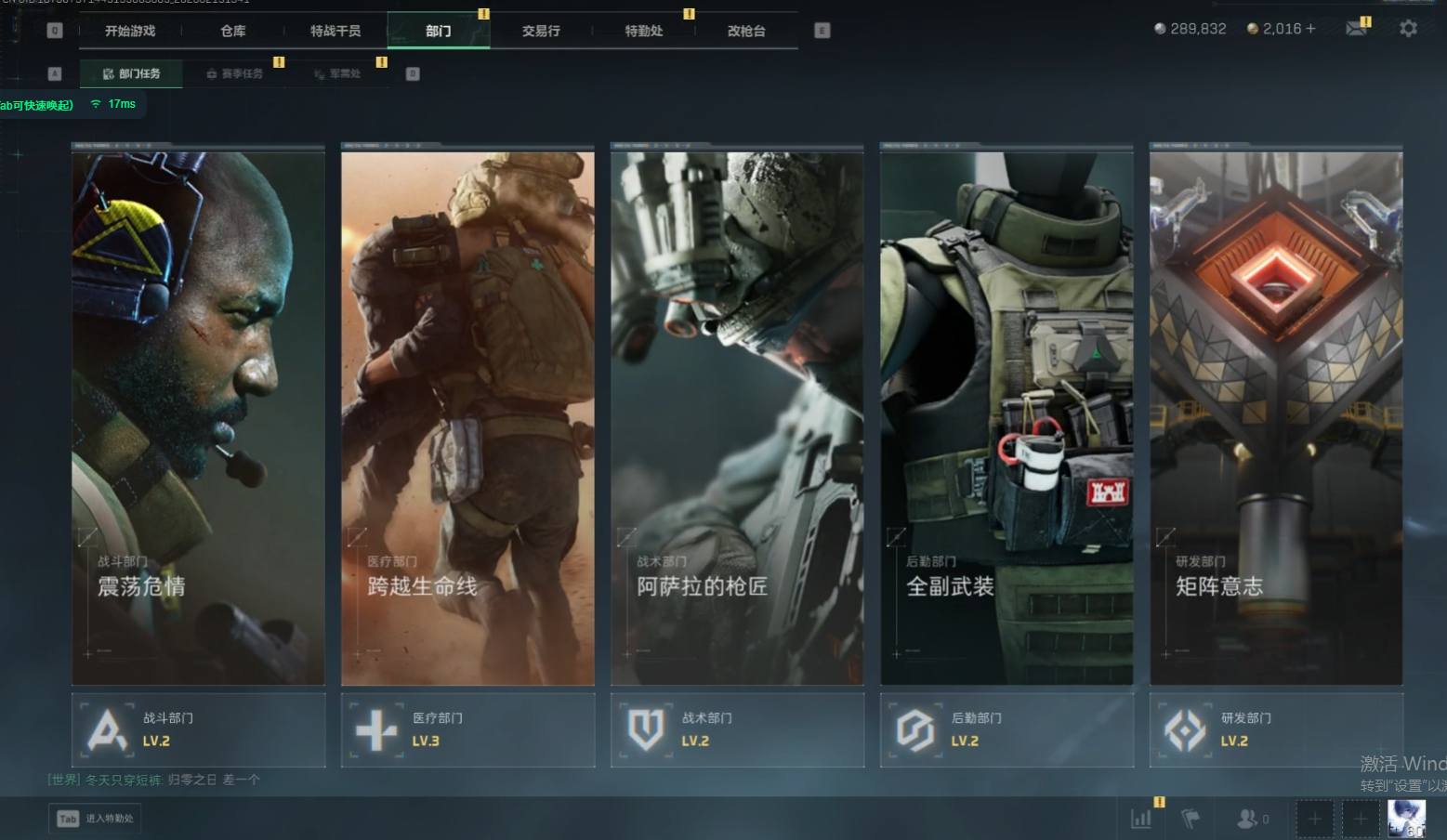Click the 阿萨拉的枪匠 title text
Image resolution: width=1447 pixels, height=840 pixels.
pyautogui.click(x=703, y=586)
